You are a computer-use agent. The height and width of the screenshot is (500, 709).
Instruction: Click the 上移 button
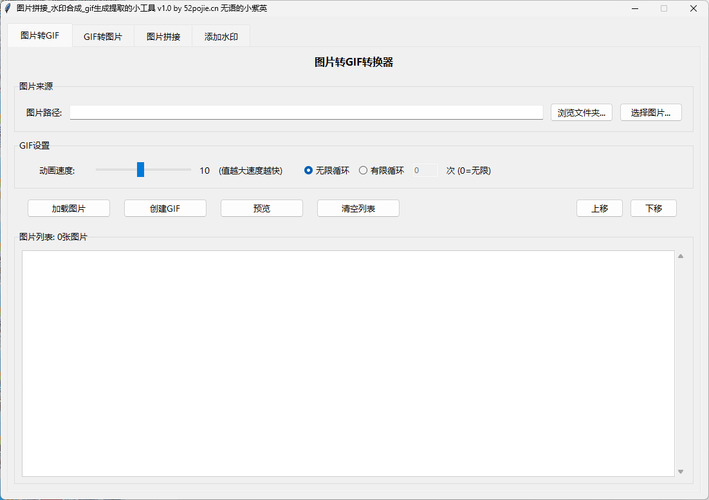pyautogui.click(x=599, y=208)
